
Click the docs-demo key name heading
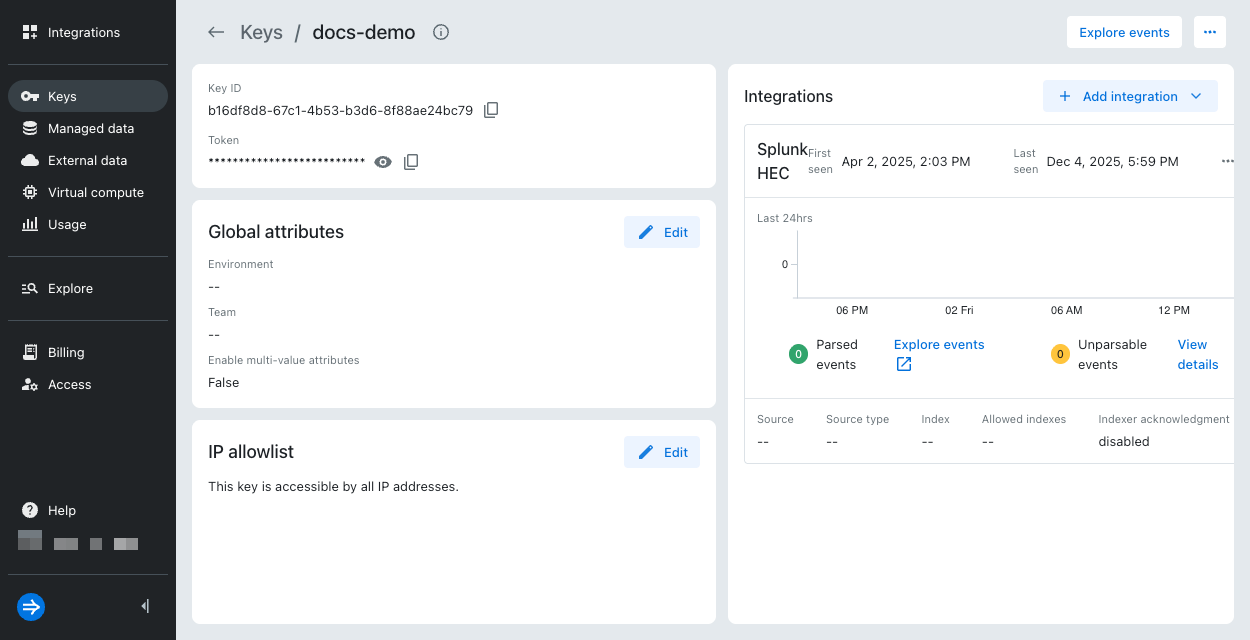364,32
